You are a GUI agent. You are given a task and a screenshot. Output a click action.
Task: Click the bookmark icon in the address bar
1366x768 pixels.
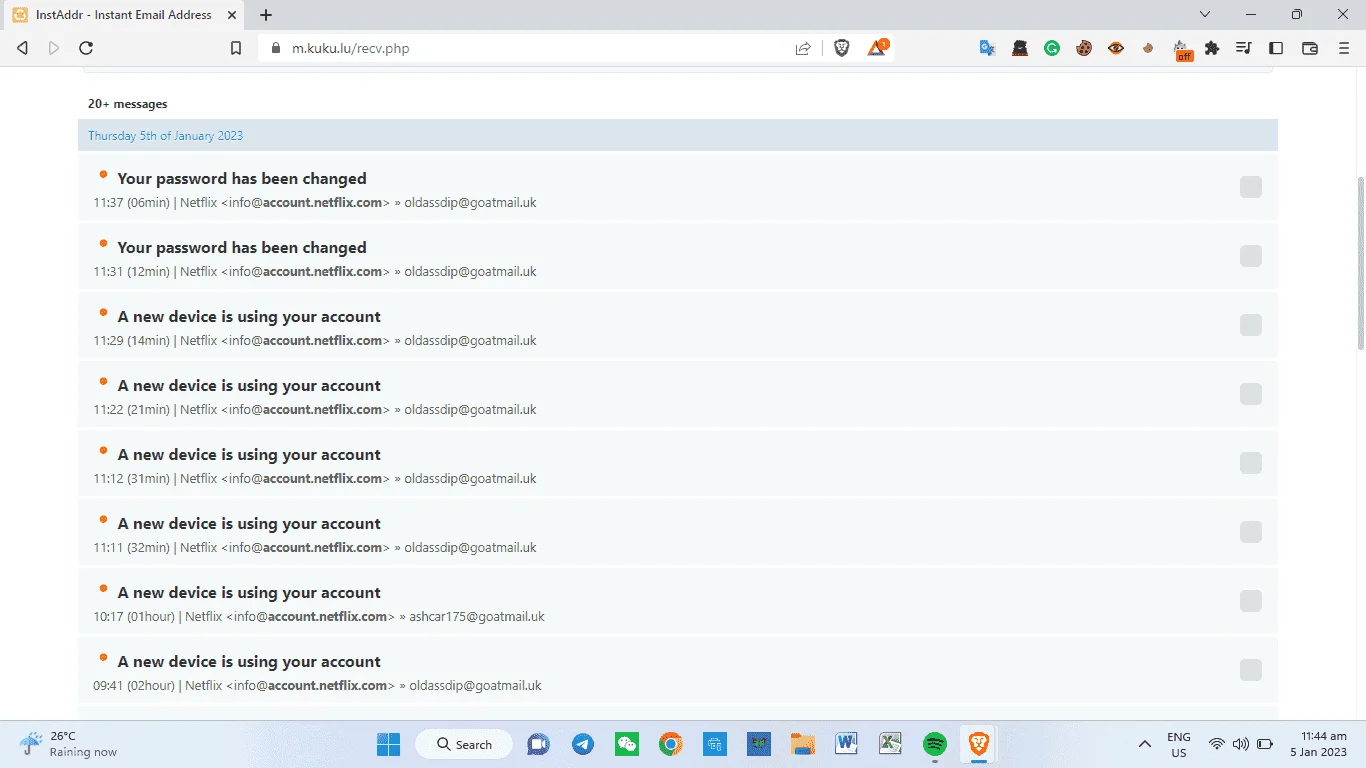coord(236,48)
